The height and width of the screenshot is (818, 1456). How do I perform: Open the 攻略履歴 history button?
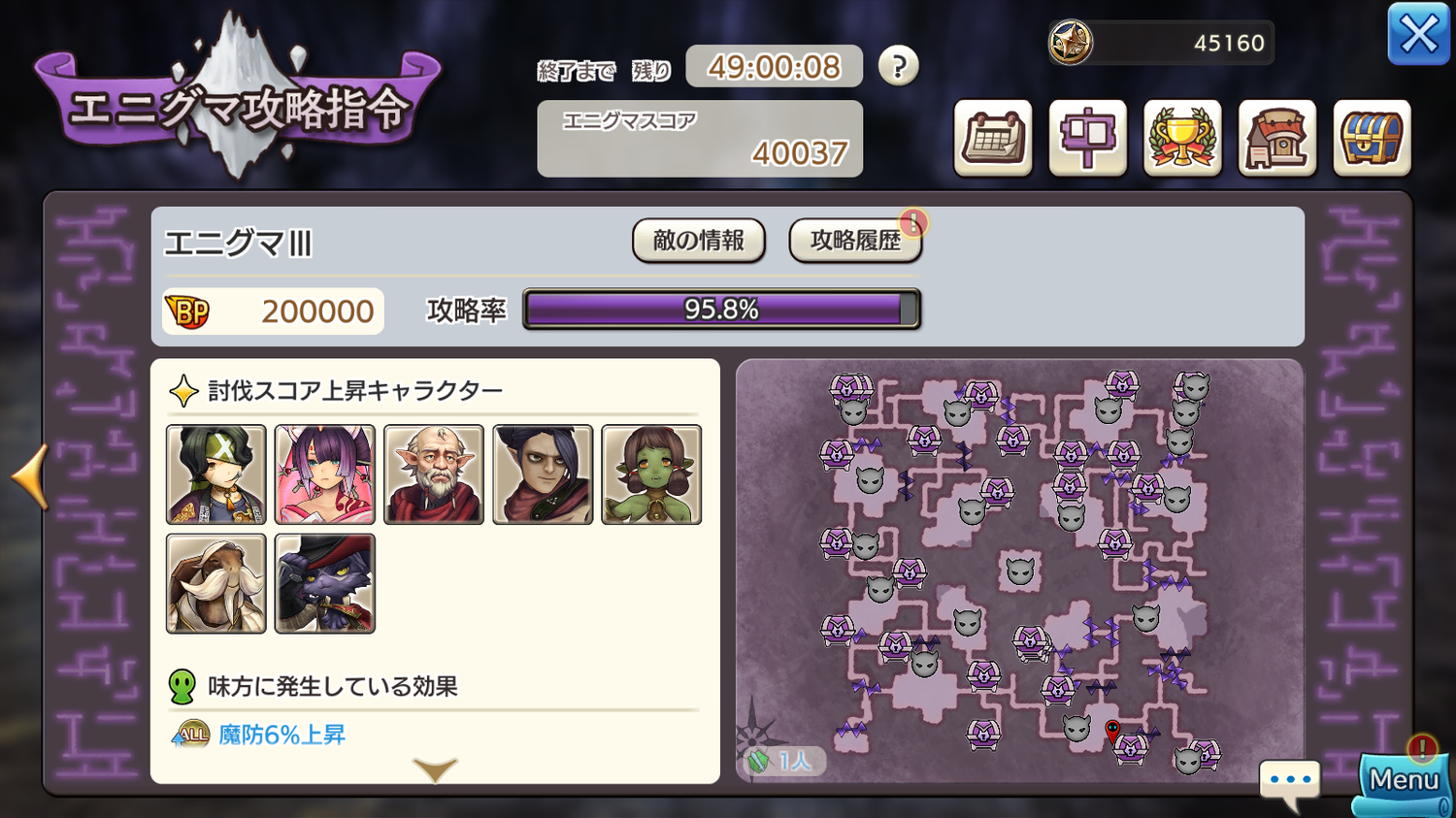click(855, 241)
